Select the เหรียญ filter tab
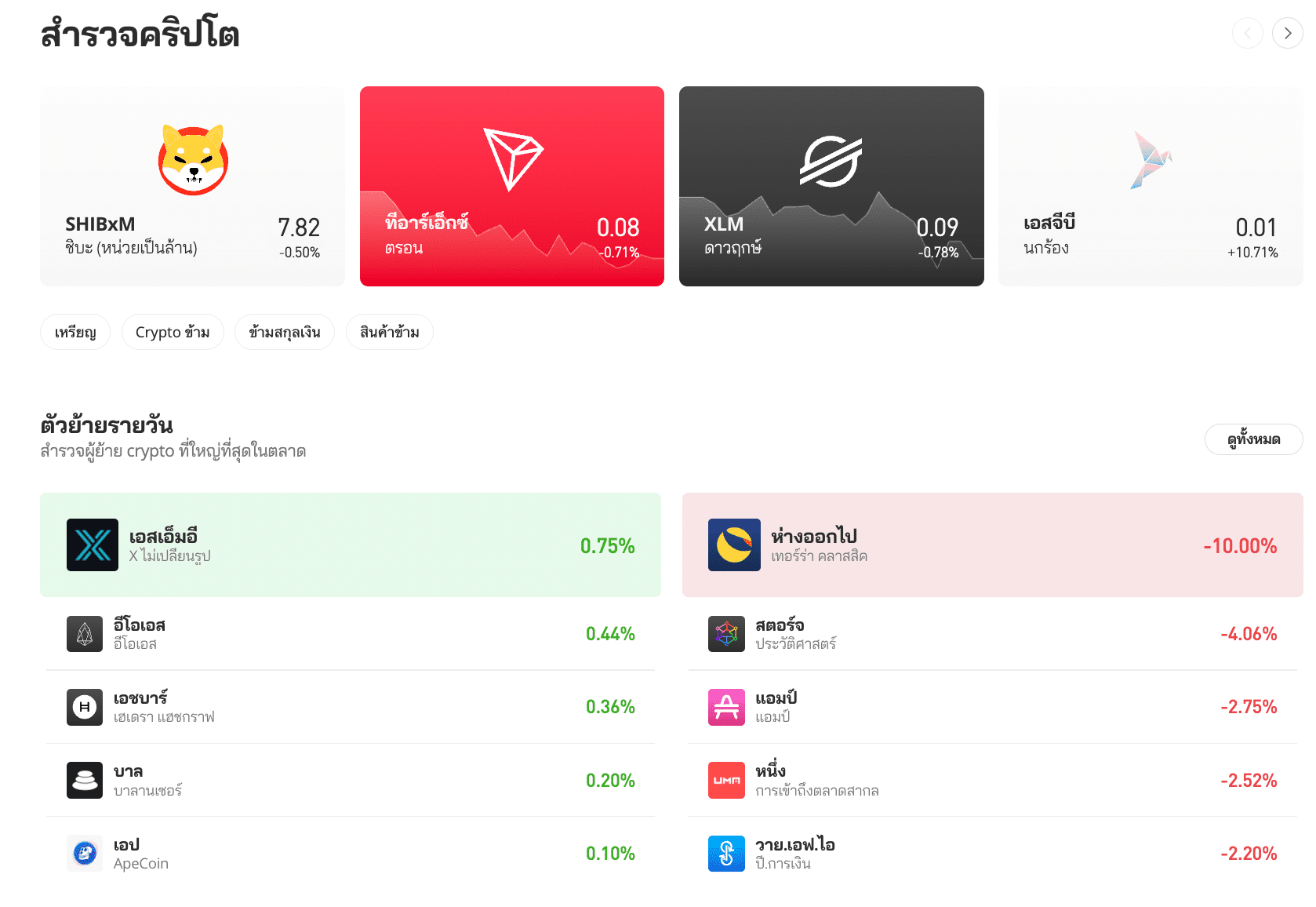This screenshot has height=907, width=1316. click(x=75, y=332)
